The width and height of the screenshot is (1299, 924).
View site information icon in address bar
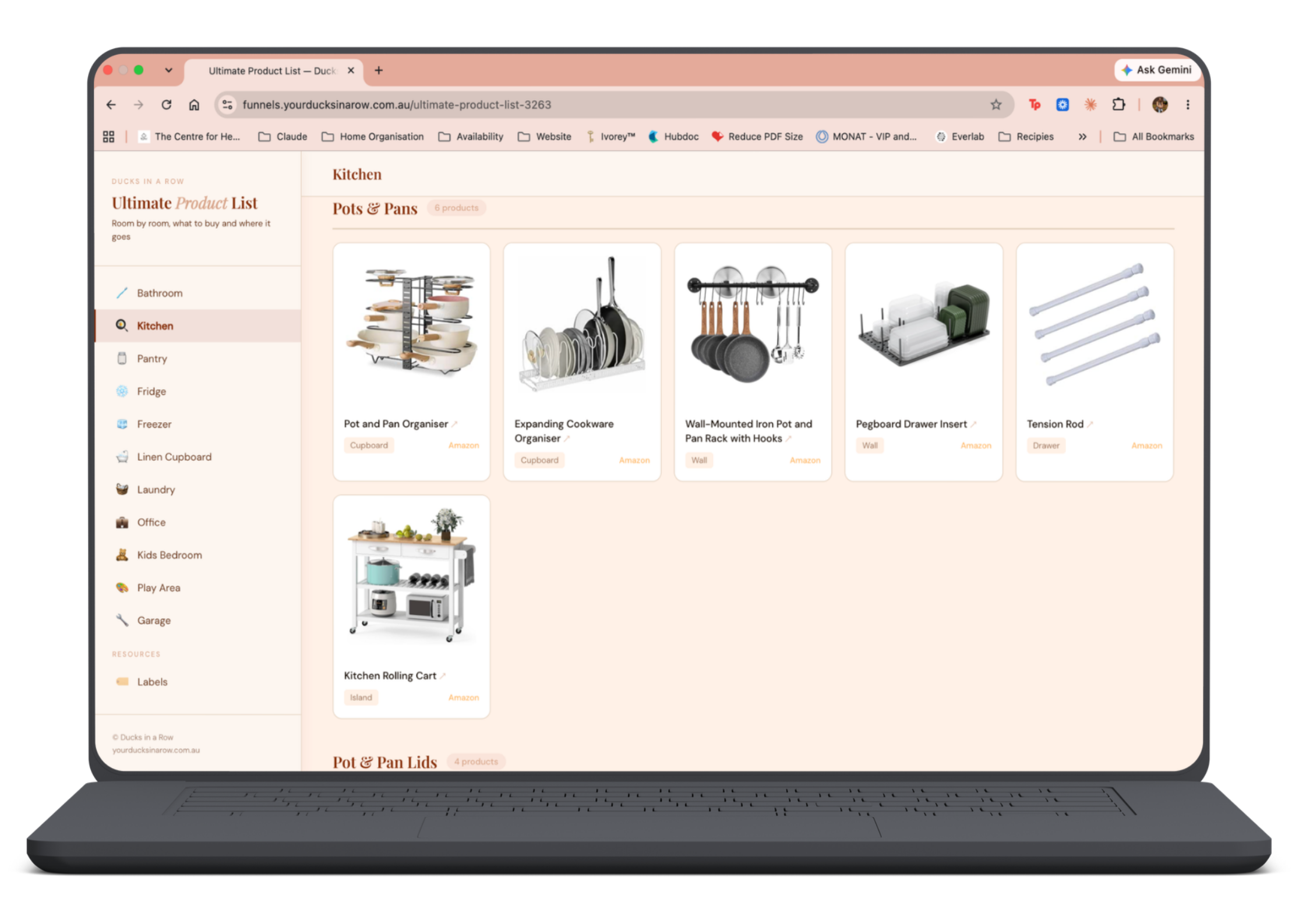227,105
